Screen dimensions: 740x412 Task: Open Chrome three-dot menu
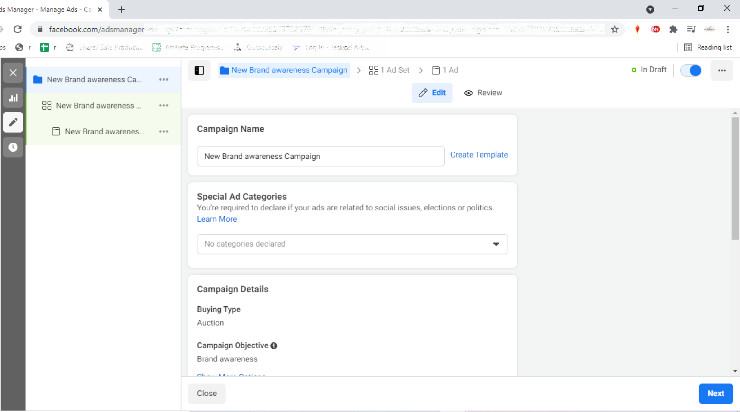pyautogui.click(x=728, y=29)
